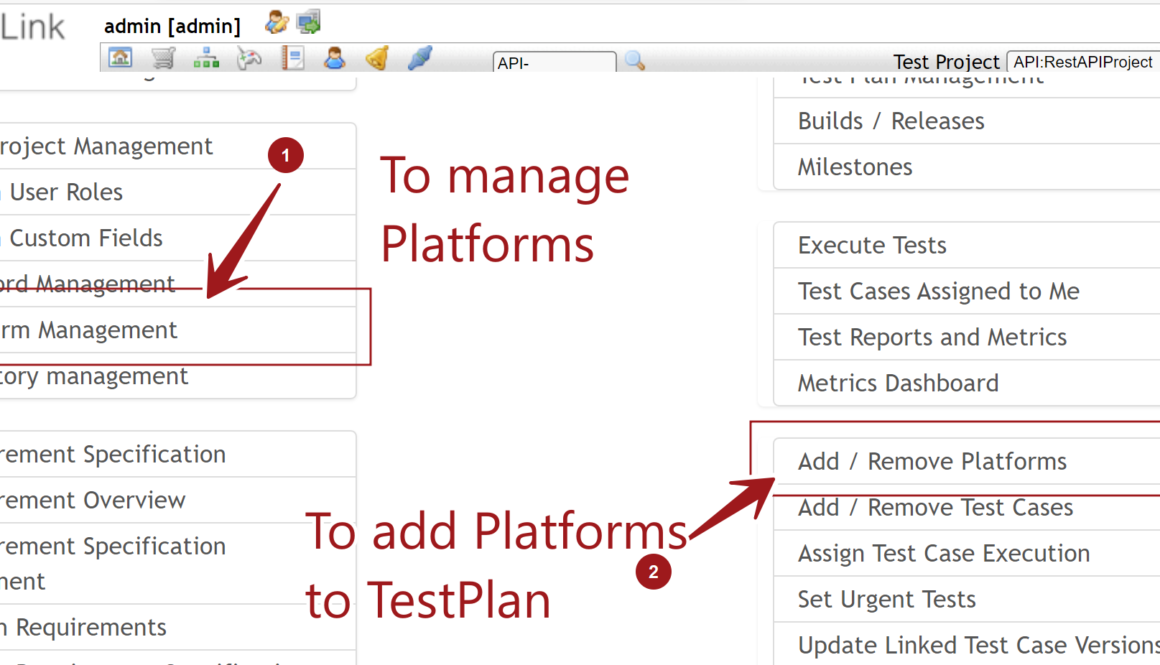1160x665 pixels.
Task: Click the gamepad test execution icon
Action: coord(249,59)
